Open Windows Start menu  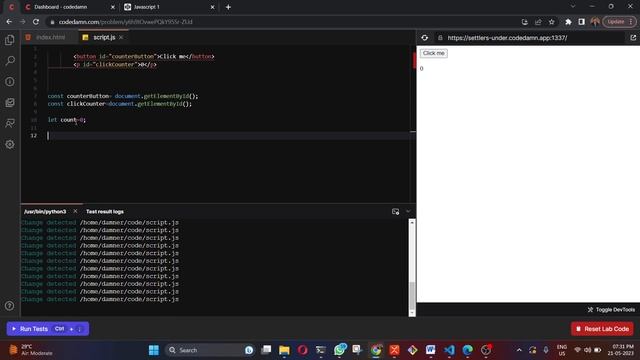coord(154,350)
